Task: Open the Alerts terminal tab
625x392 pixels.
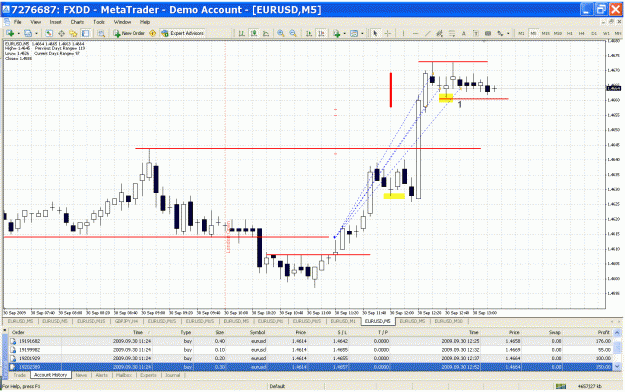Action: (x=102, y=375)
